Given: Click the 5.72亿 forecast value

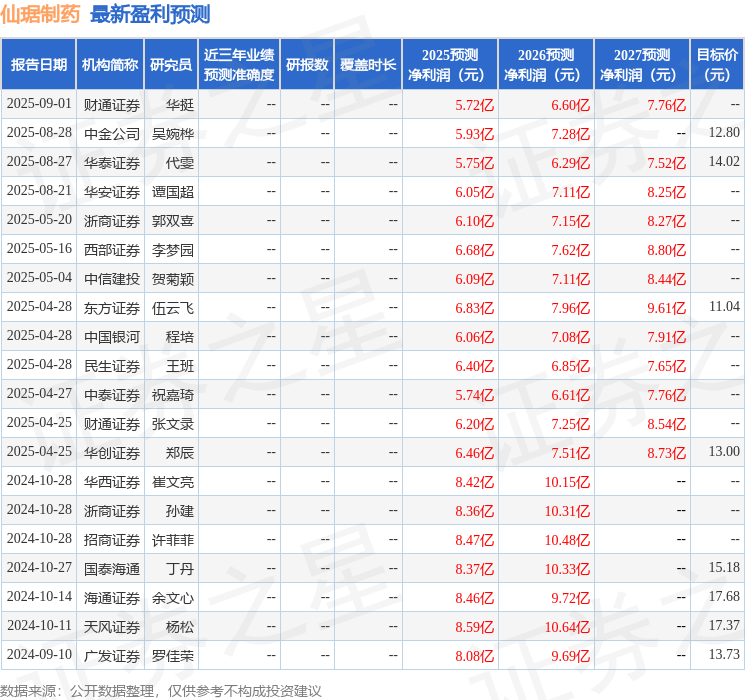Looking at the screenshot, I should (x=474, y=105).
